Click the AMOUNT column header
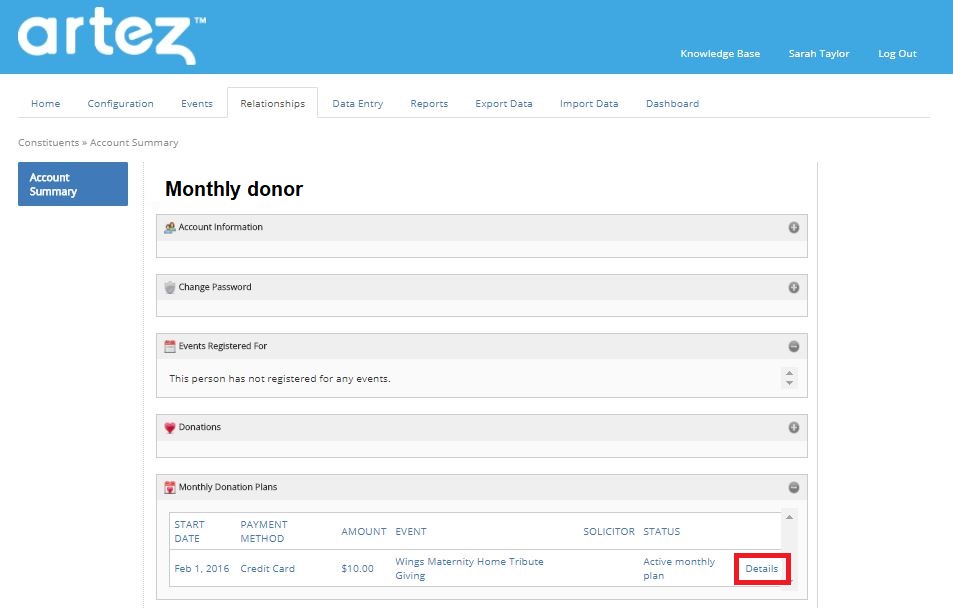Screen dimensions: 953x608 [363, 531]
